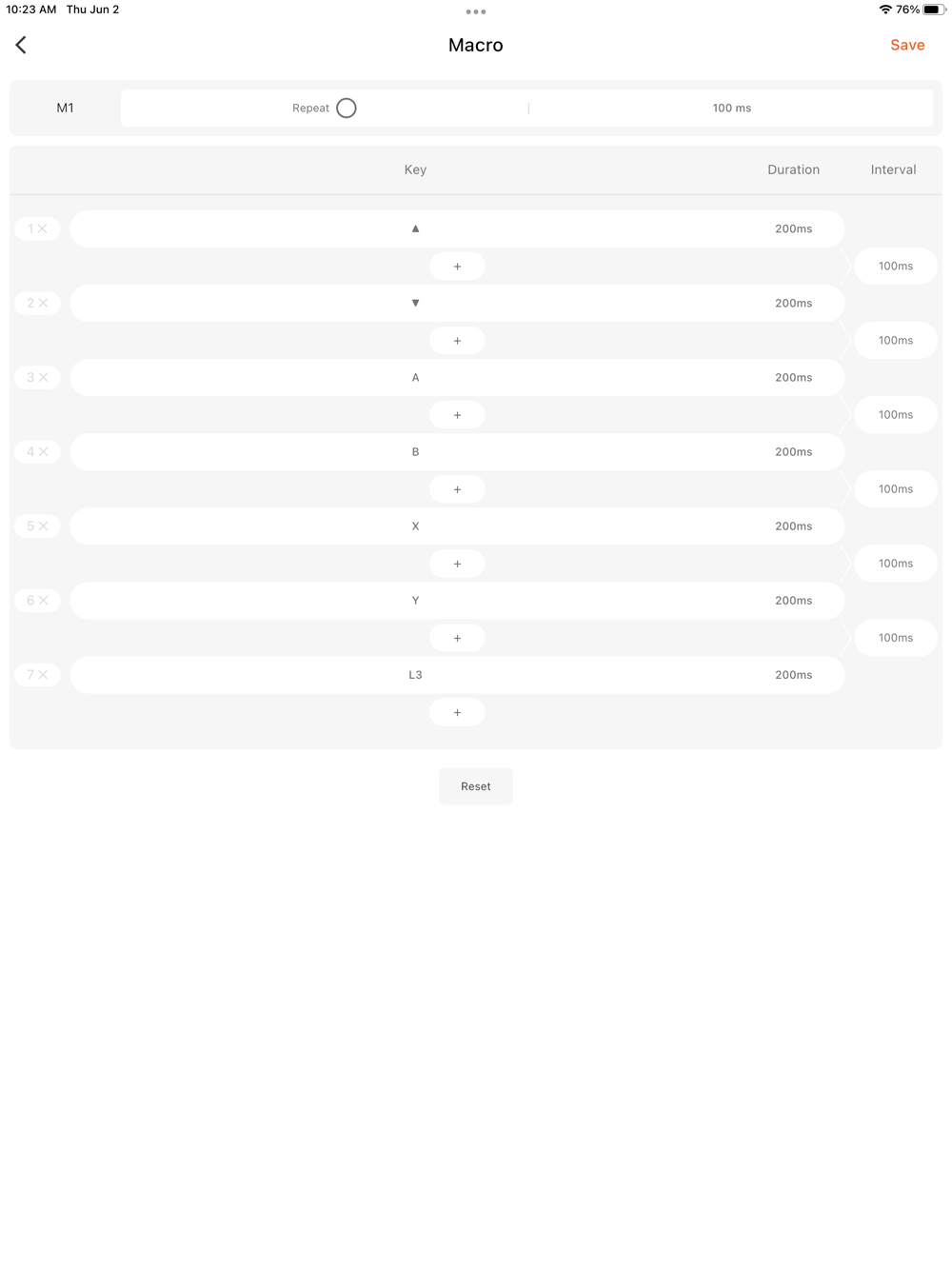Go back using the left chevron
Screen dimensions: 952x1270
tap(21, 45)
